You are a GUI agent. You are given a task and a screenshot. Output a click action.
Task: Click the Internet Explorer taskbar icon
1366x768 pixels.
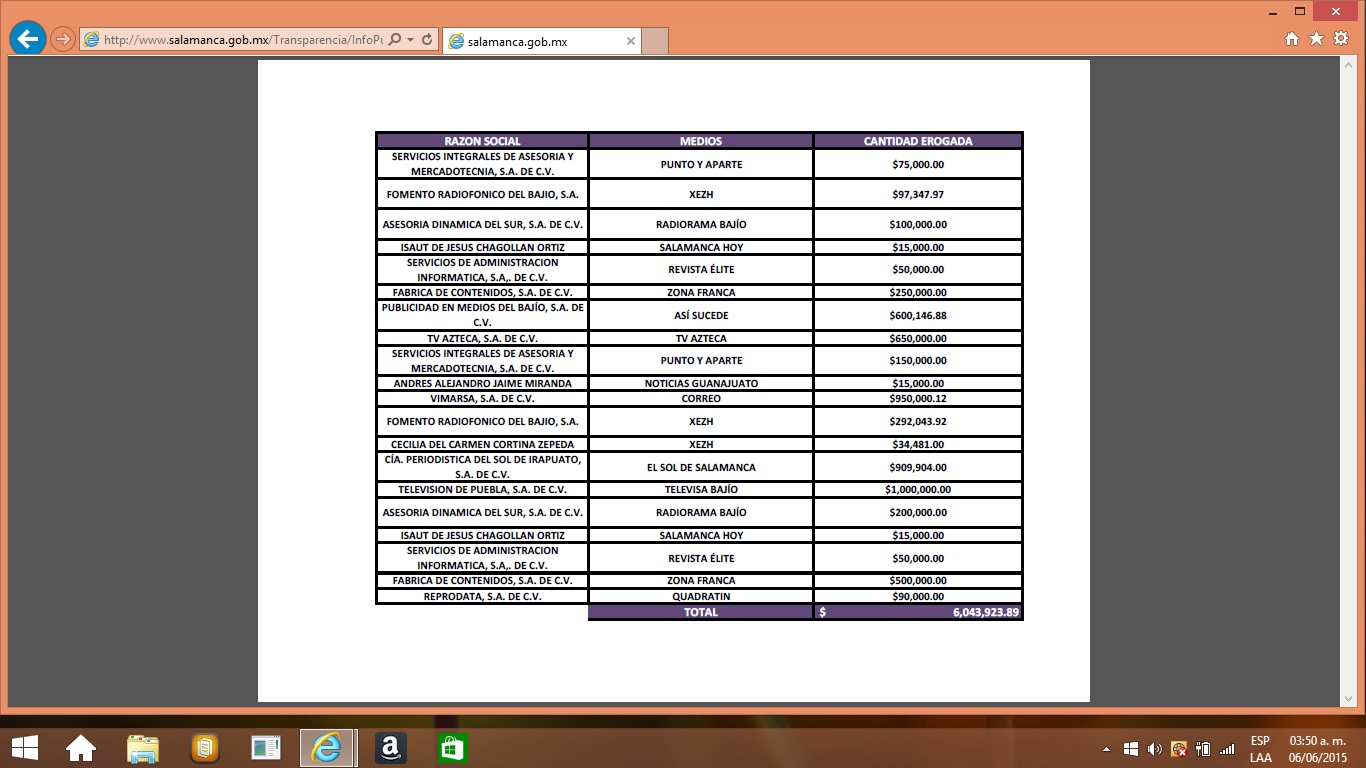(327, 748)
